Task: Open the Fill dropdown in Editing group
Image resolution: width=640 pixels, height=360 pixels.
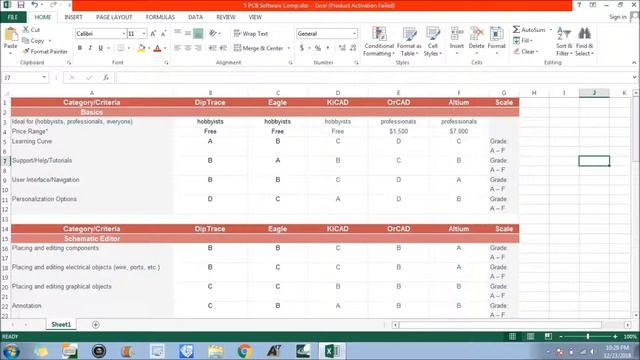Action: [x=523, y=41]
